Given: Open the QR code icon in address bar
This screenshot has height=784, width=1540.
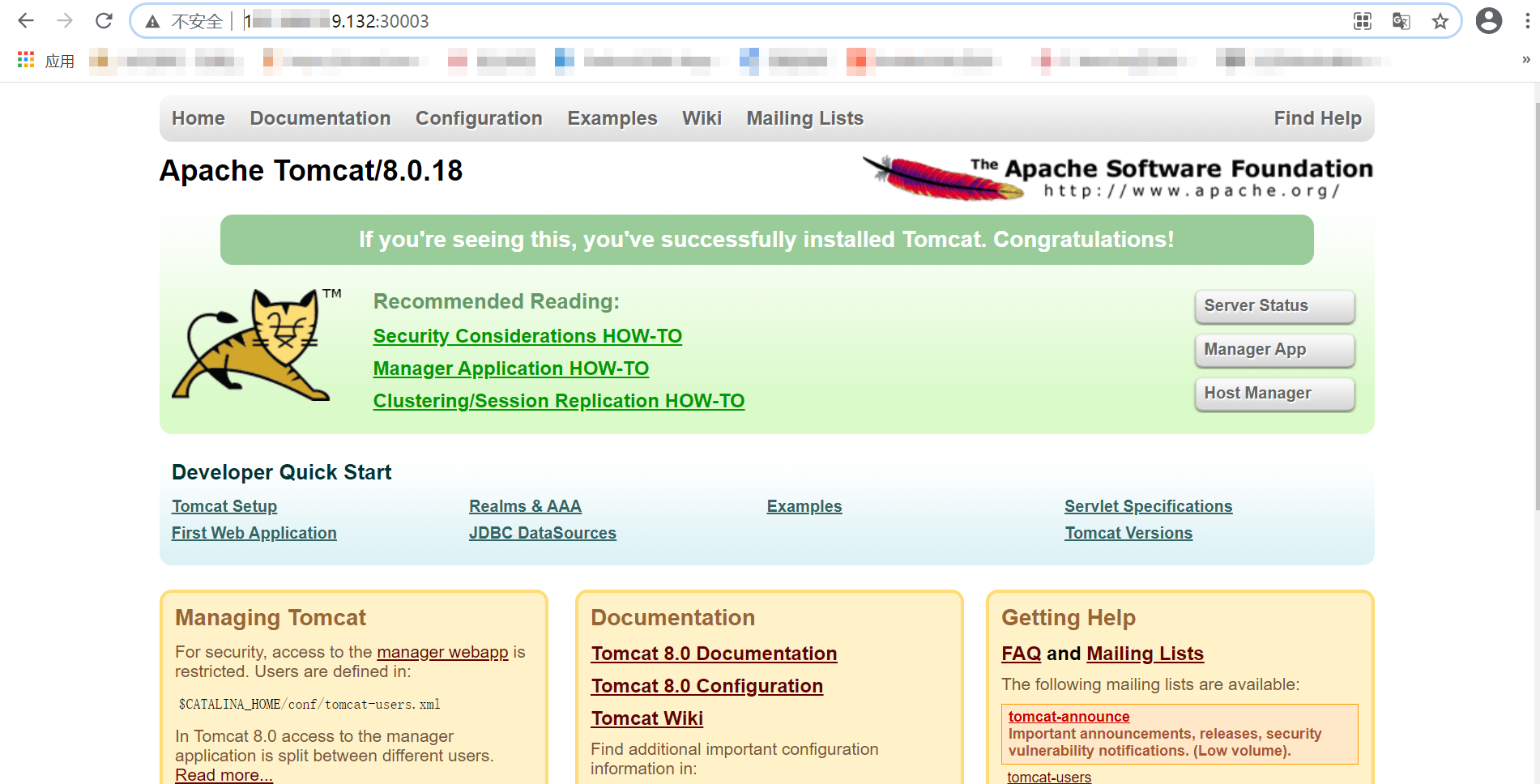Looking at the screenshot, I should [1363, 21].
